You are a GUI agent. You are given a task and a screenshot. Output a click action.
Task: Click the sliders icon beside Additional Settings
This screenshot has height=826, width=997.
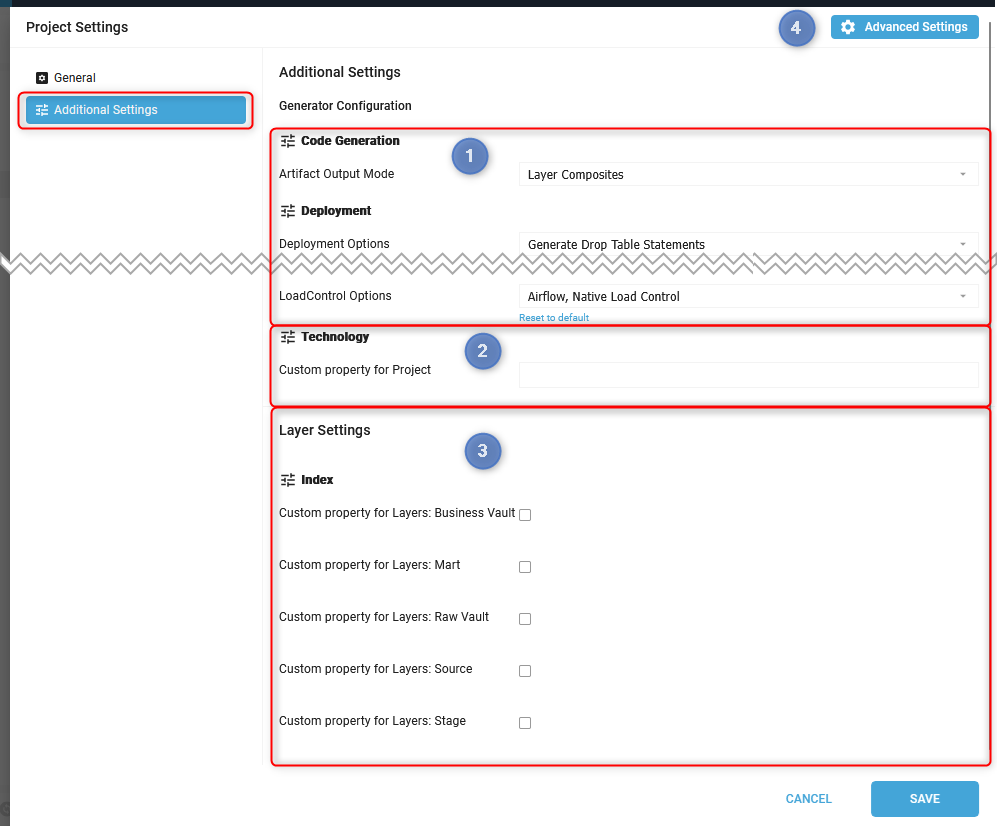42,110
